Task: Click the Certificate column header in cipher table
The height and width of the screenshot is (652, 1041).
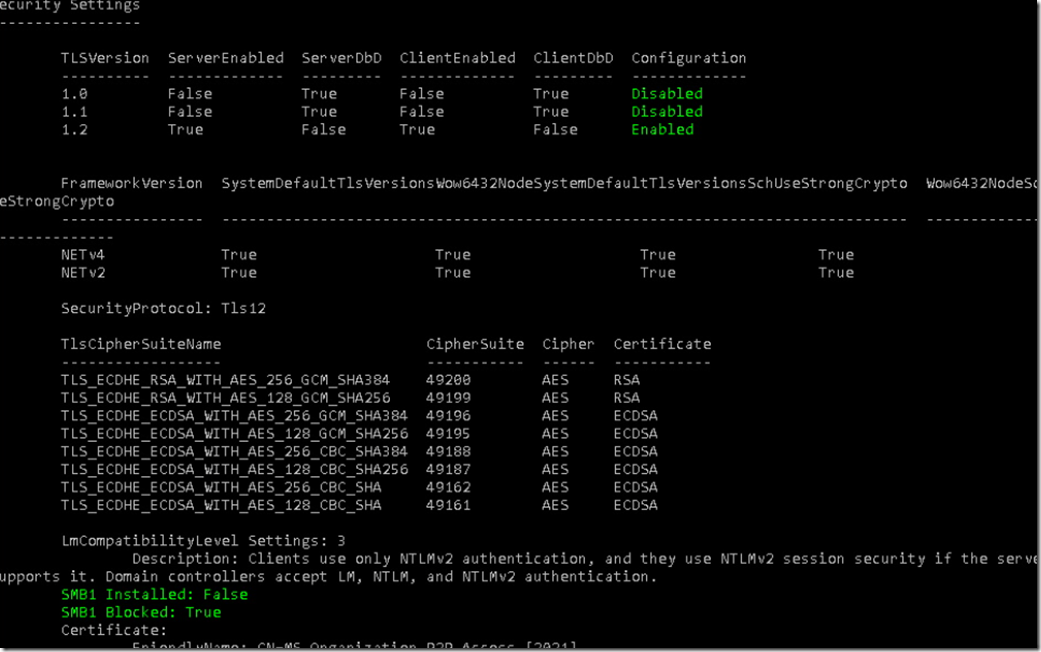Action: (662, 344)
